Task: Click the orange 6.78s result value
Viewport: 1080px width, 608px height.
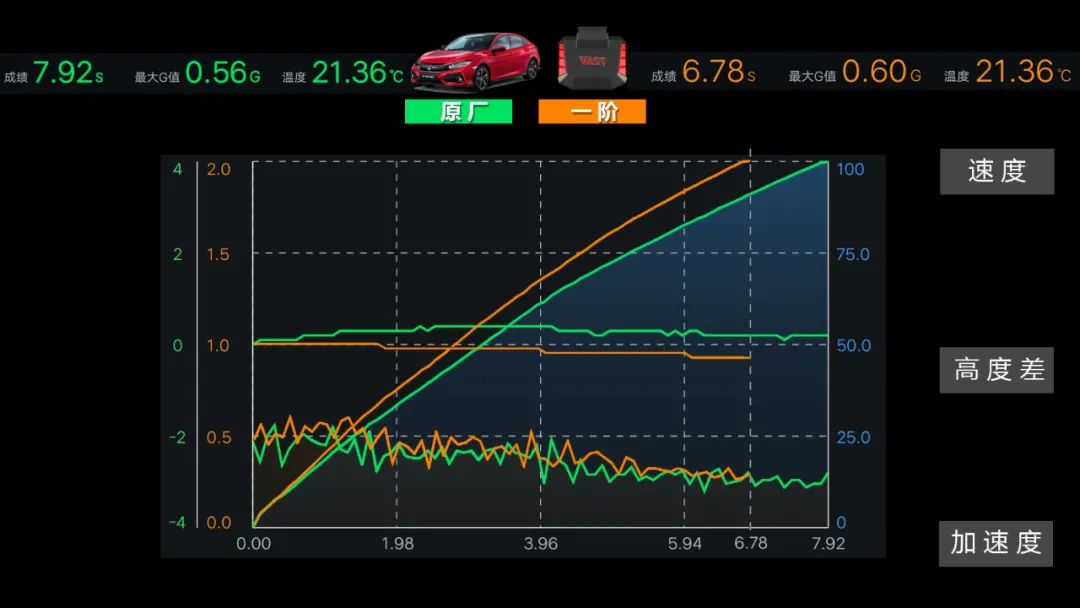Action: coord(718,73)
